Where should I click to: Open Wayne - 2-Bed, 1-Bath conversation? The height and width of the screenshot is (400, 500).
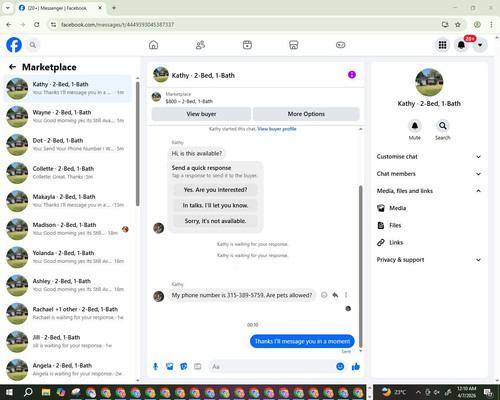tap(67, 117)
